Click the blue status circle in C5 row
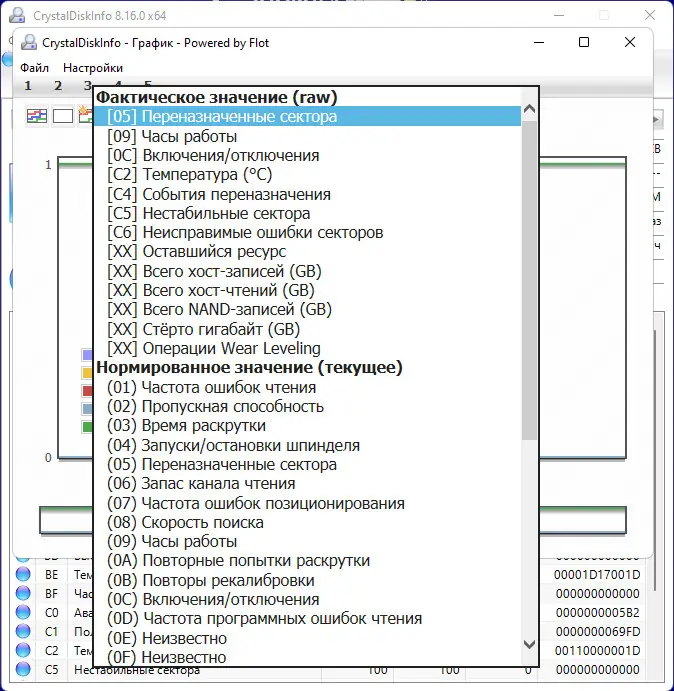 pos(23,669)
